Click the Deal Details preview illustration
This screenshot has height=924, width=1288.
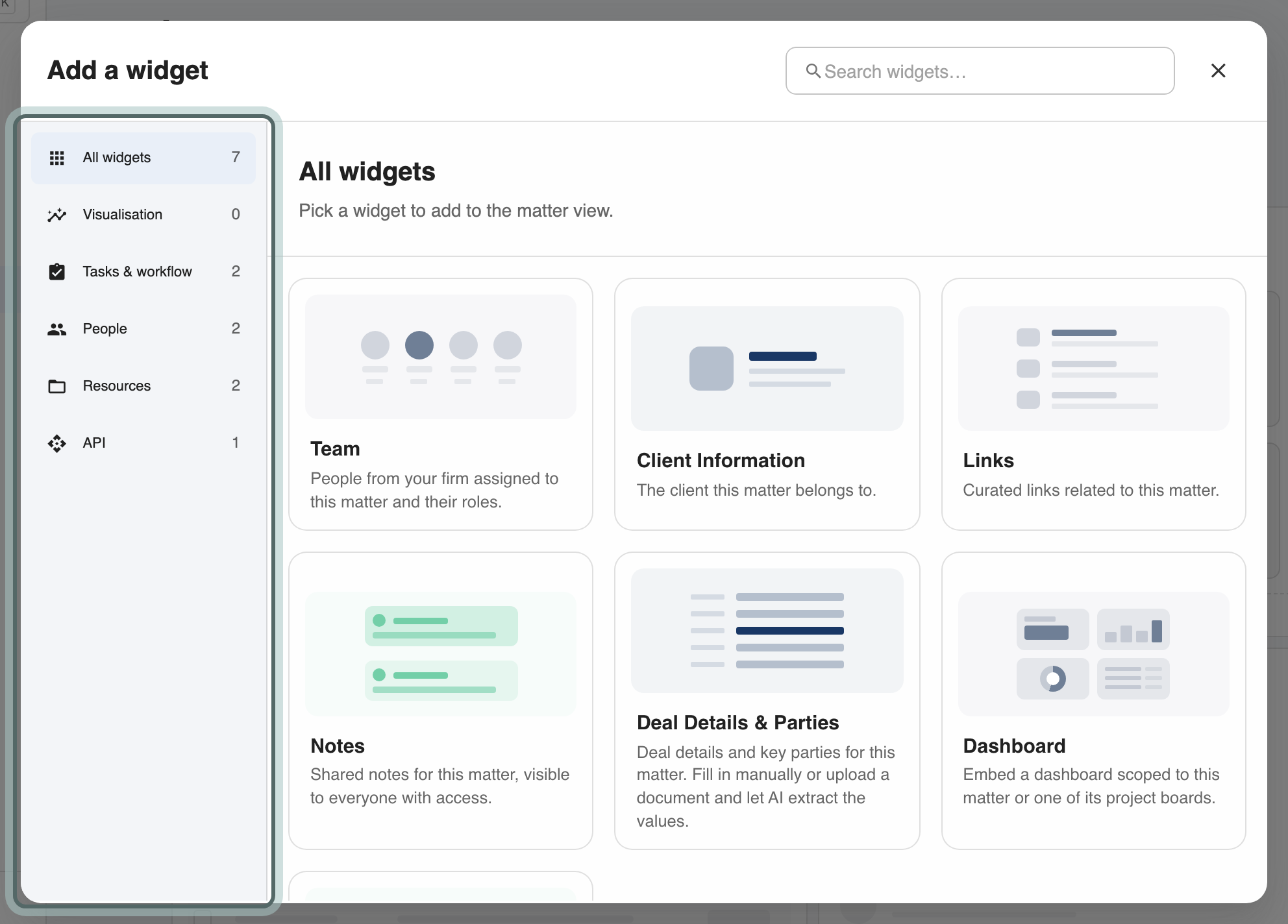[767, 631]
